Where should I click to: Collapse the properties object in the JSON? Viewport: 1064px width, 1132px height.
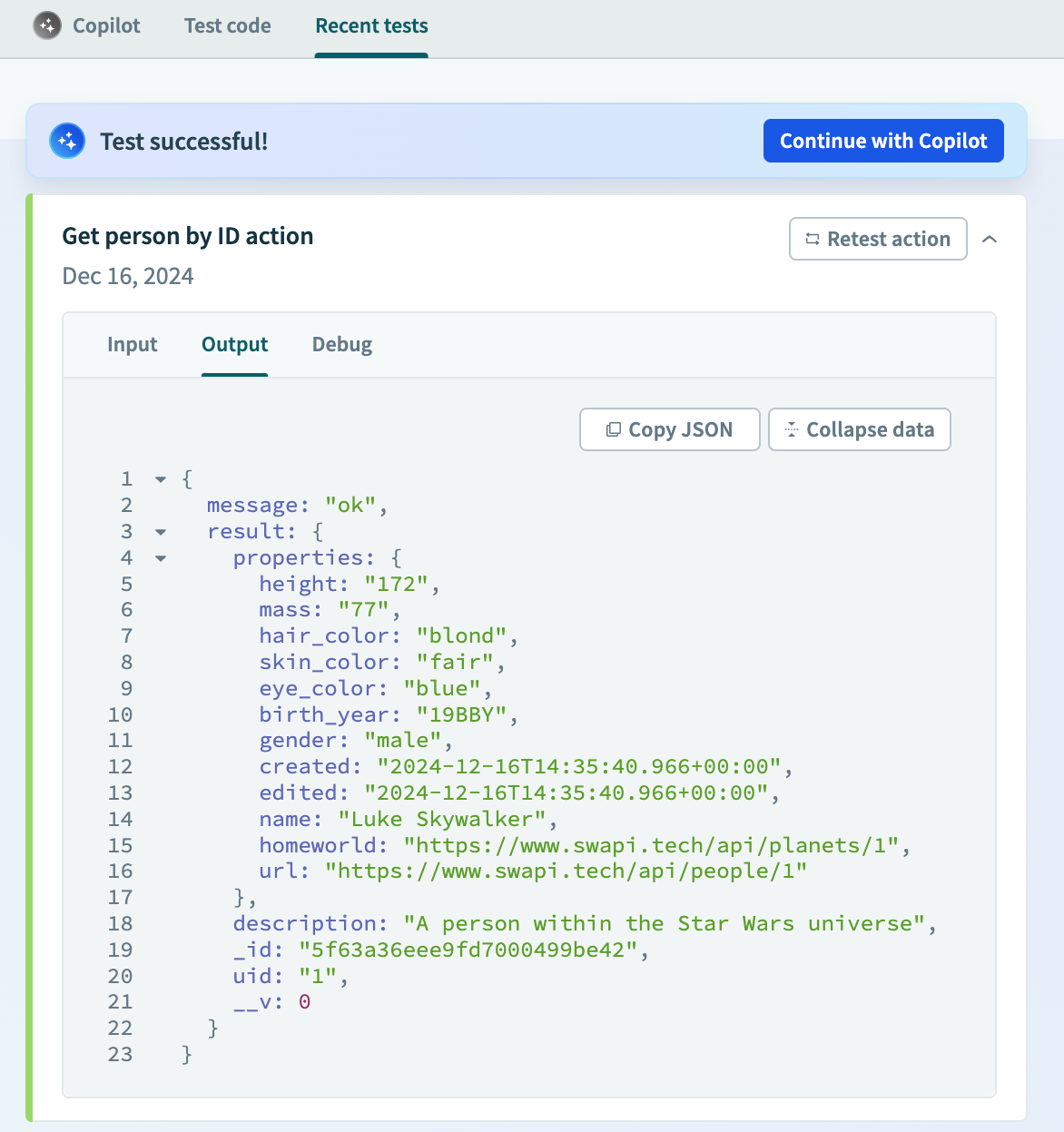click(x=160, y=557)
